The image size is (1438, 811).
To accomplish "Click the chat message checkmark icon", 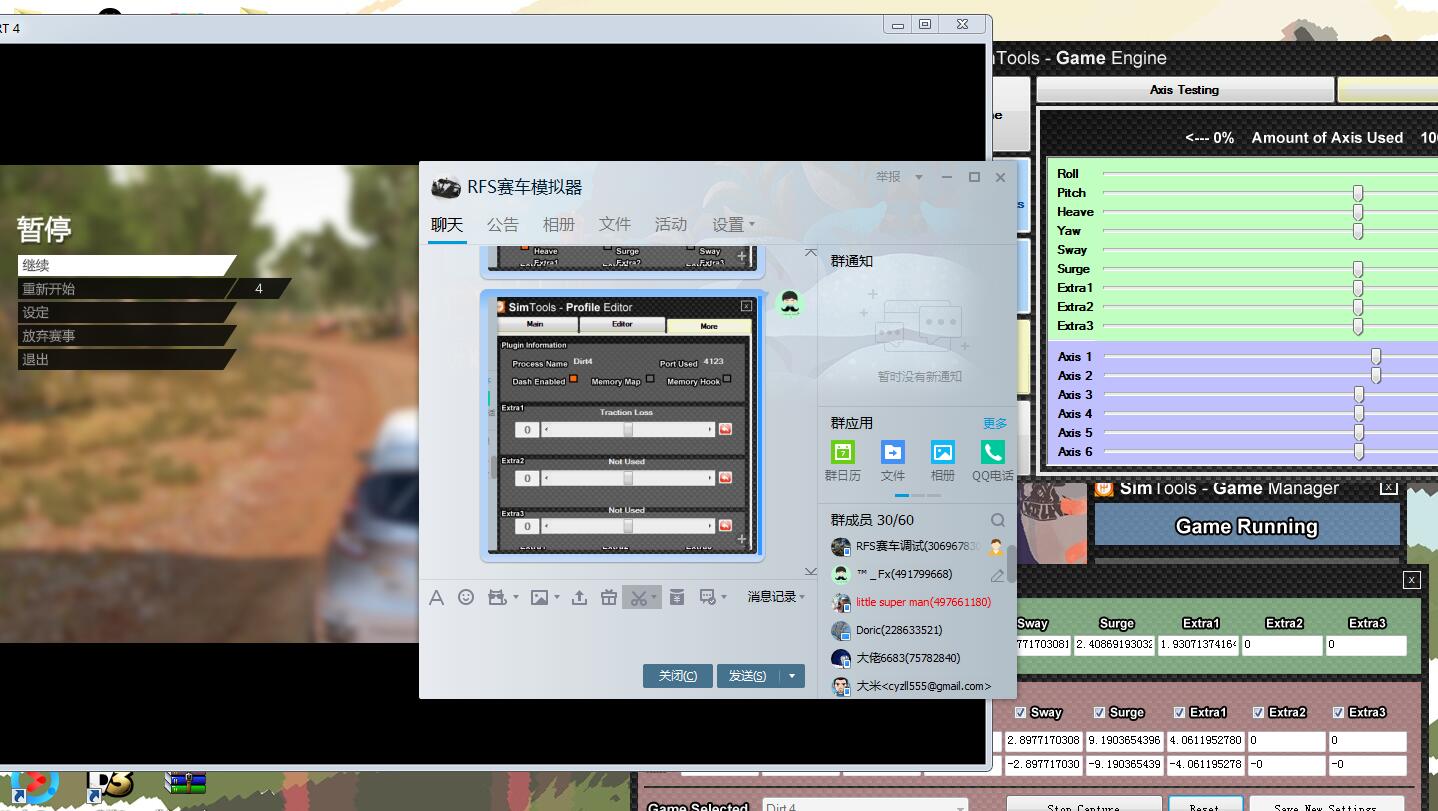I will (707, 597).
